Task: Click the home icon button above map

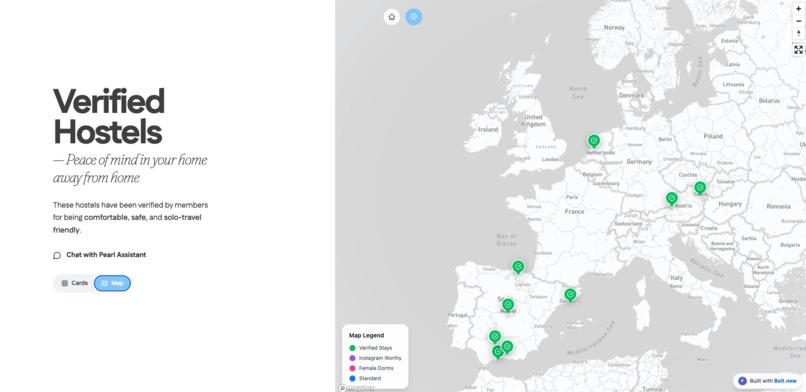Action: [x=392, y=17]
